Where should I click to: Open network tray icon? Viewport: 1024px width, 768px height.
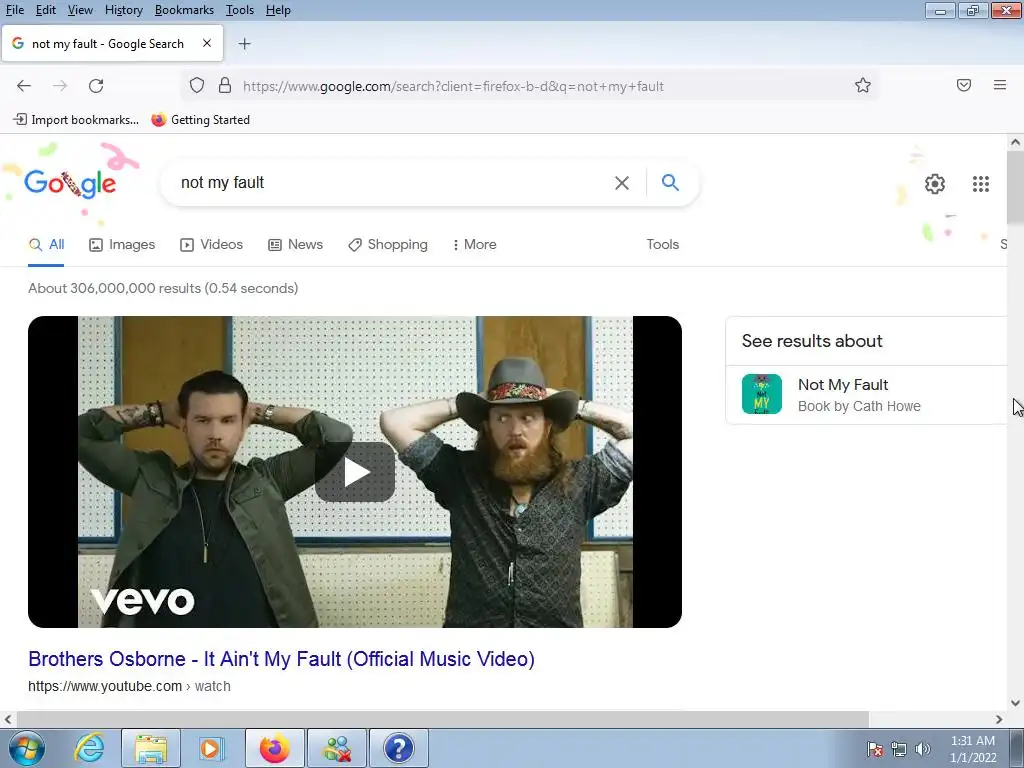[x=899, y=749]
